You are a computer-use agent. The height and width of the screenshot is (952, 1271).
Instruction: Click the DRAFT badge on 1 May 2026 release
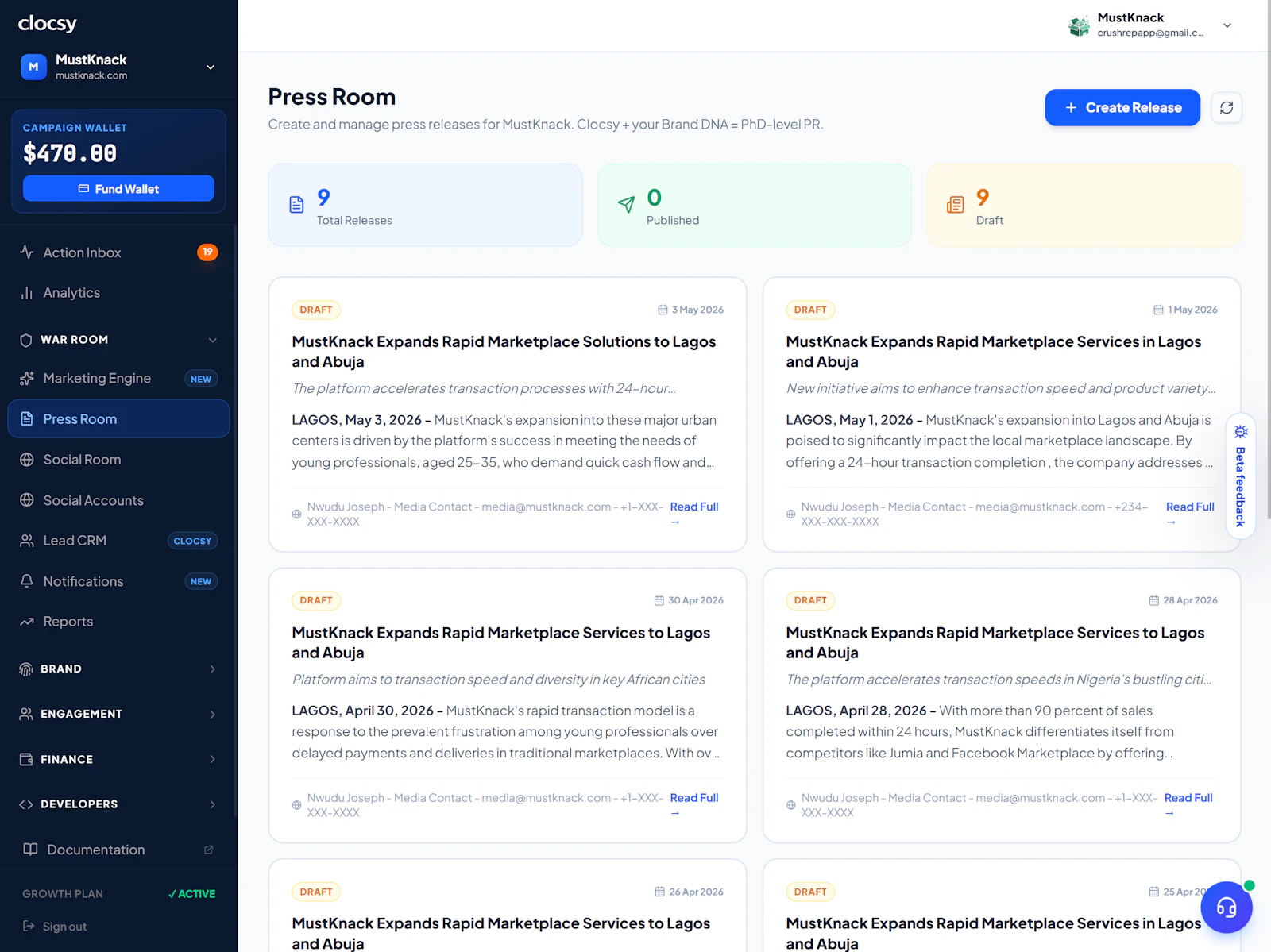point(810,310)
